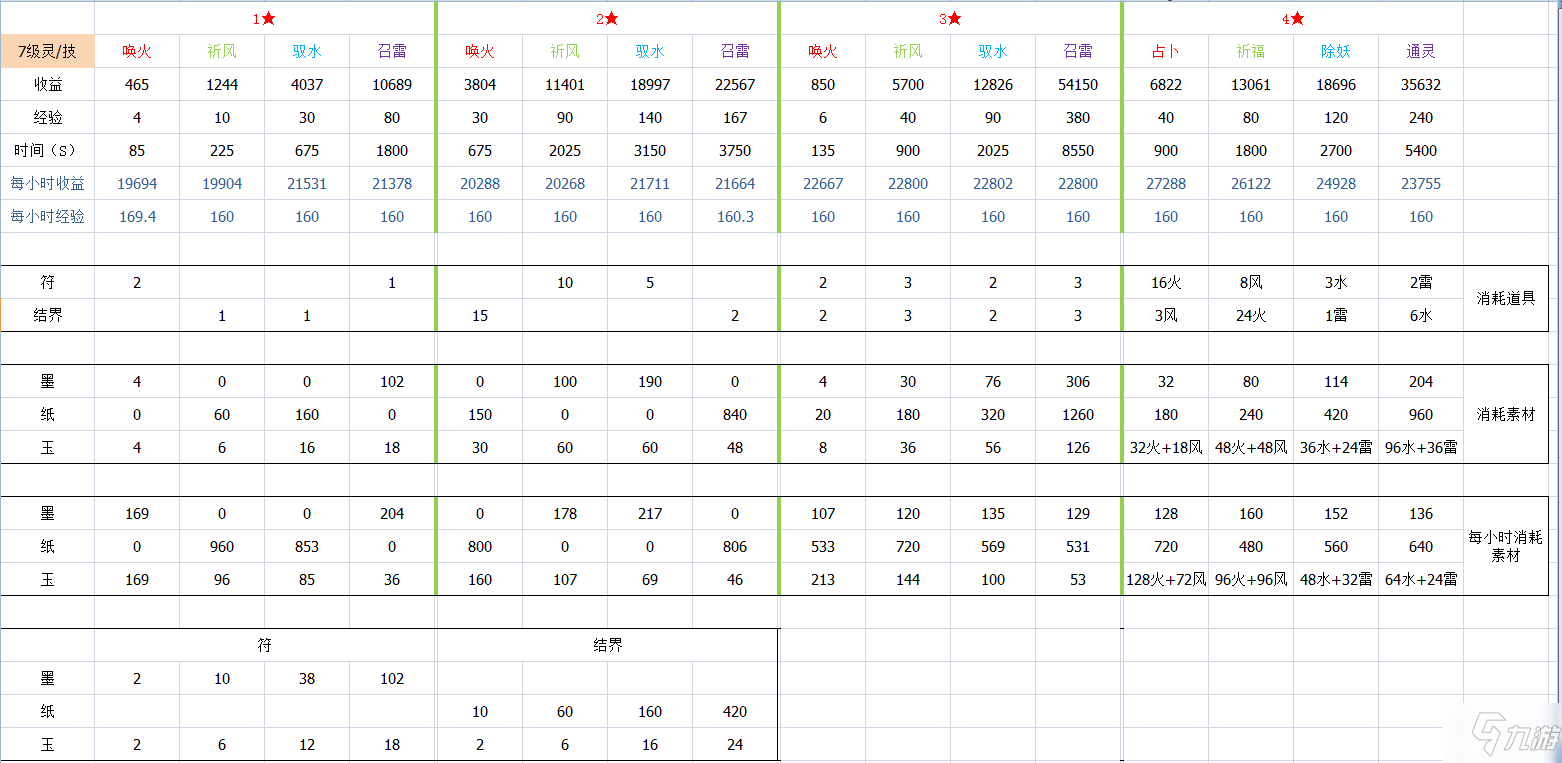Viewport: 1562px width, 763px height.
Task: Click the hourly income cell 23755
Action: (1421, 184)
